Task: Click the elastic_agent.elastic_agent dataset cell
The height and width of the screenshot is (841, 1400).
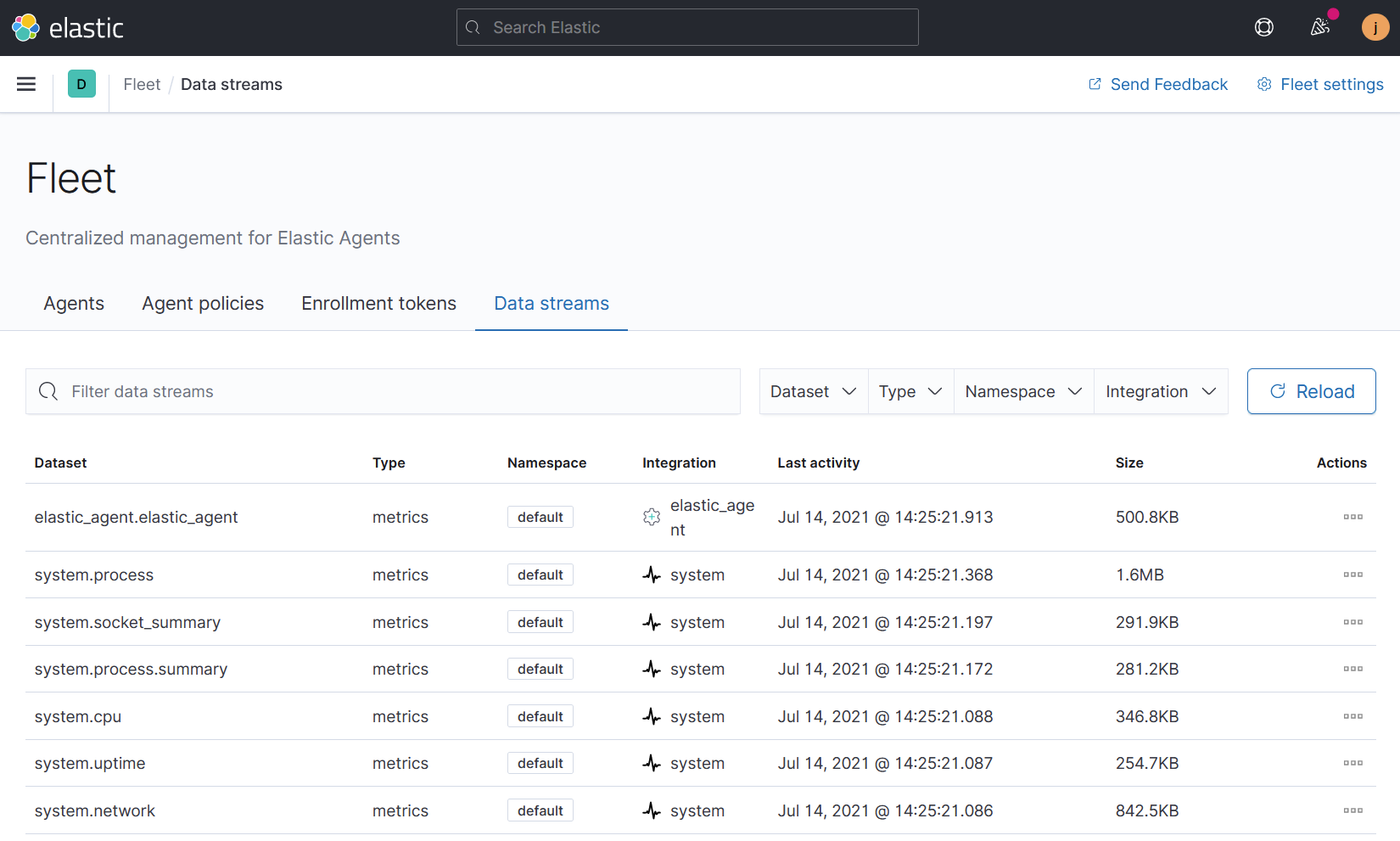Action: (136, 517)
